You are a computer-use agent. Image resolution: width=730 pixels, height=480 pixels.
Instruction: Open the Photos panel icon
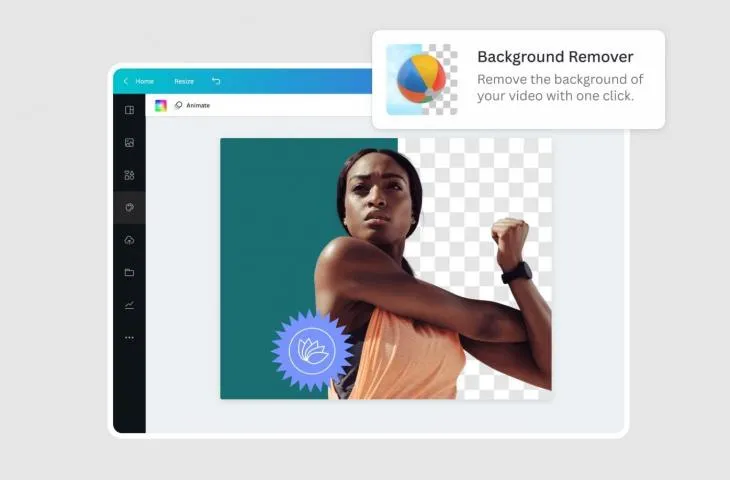[129, 142]
